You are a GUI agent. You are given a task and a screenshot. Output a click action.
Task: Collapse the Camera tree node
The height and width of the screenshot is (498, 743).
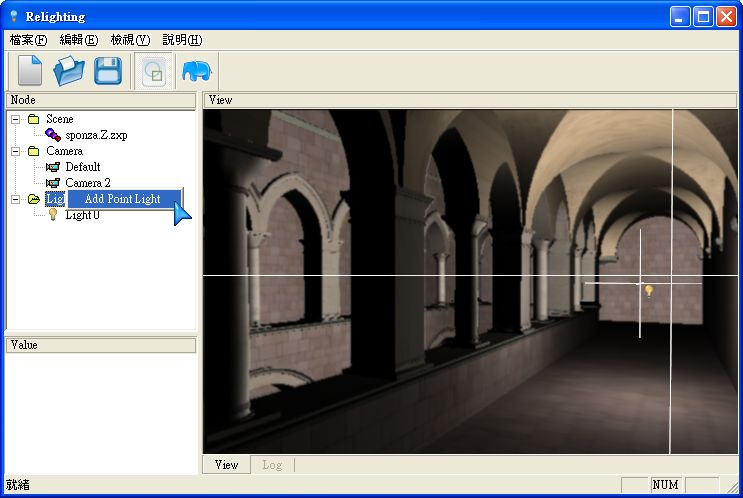pos(16,151)
